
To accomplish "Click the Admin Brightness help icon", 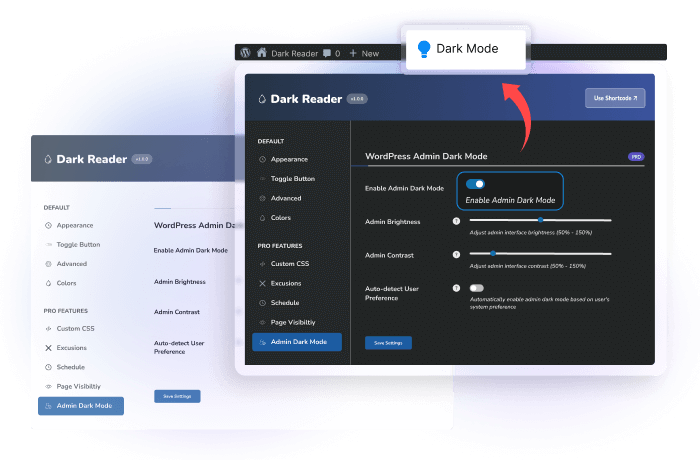I will point(456,221).
